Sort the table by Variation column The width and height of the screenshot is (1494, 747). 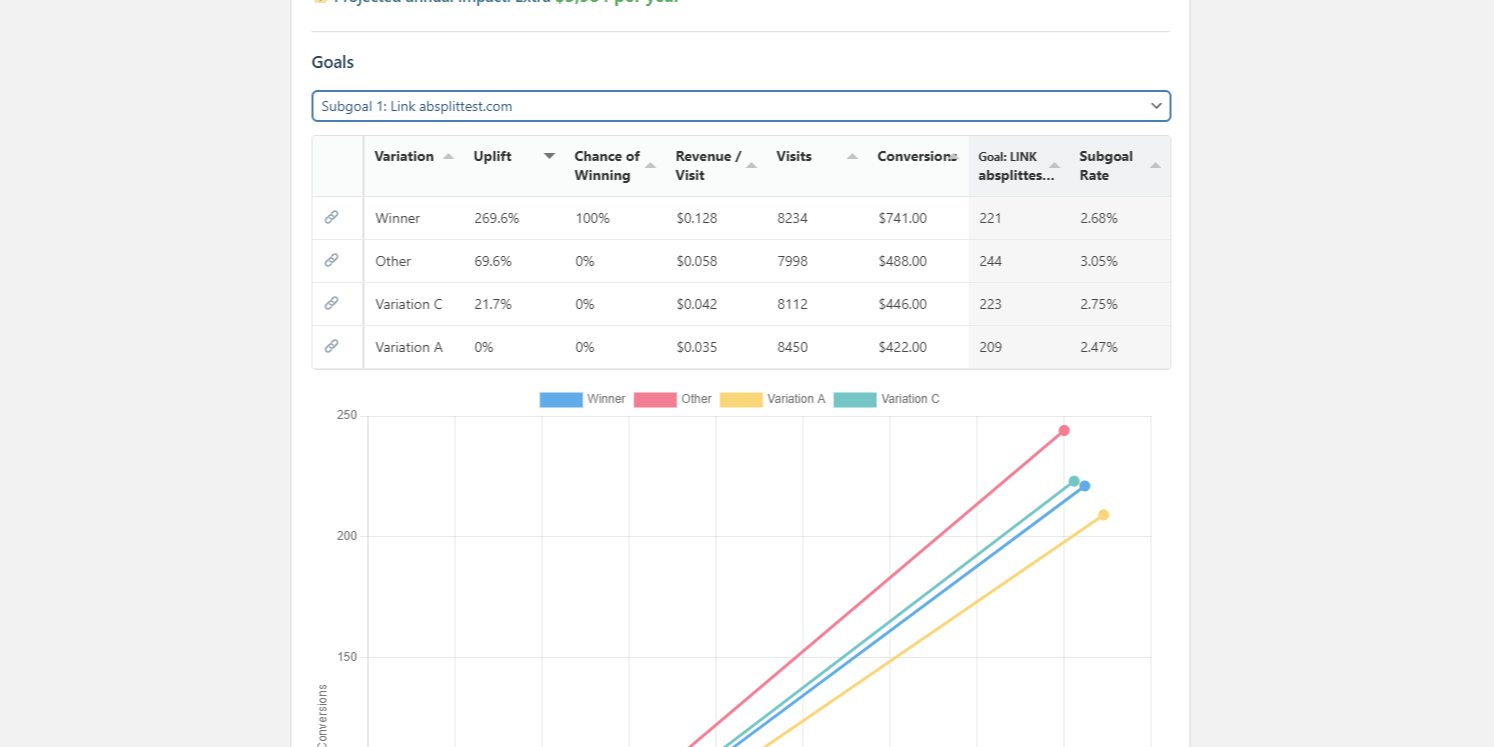(x=448, y=156)
